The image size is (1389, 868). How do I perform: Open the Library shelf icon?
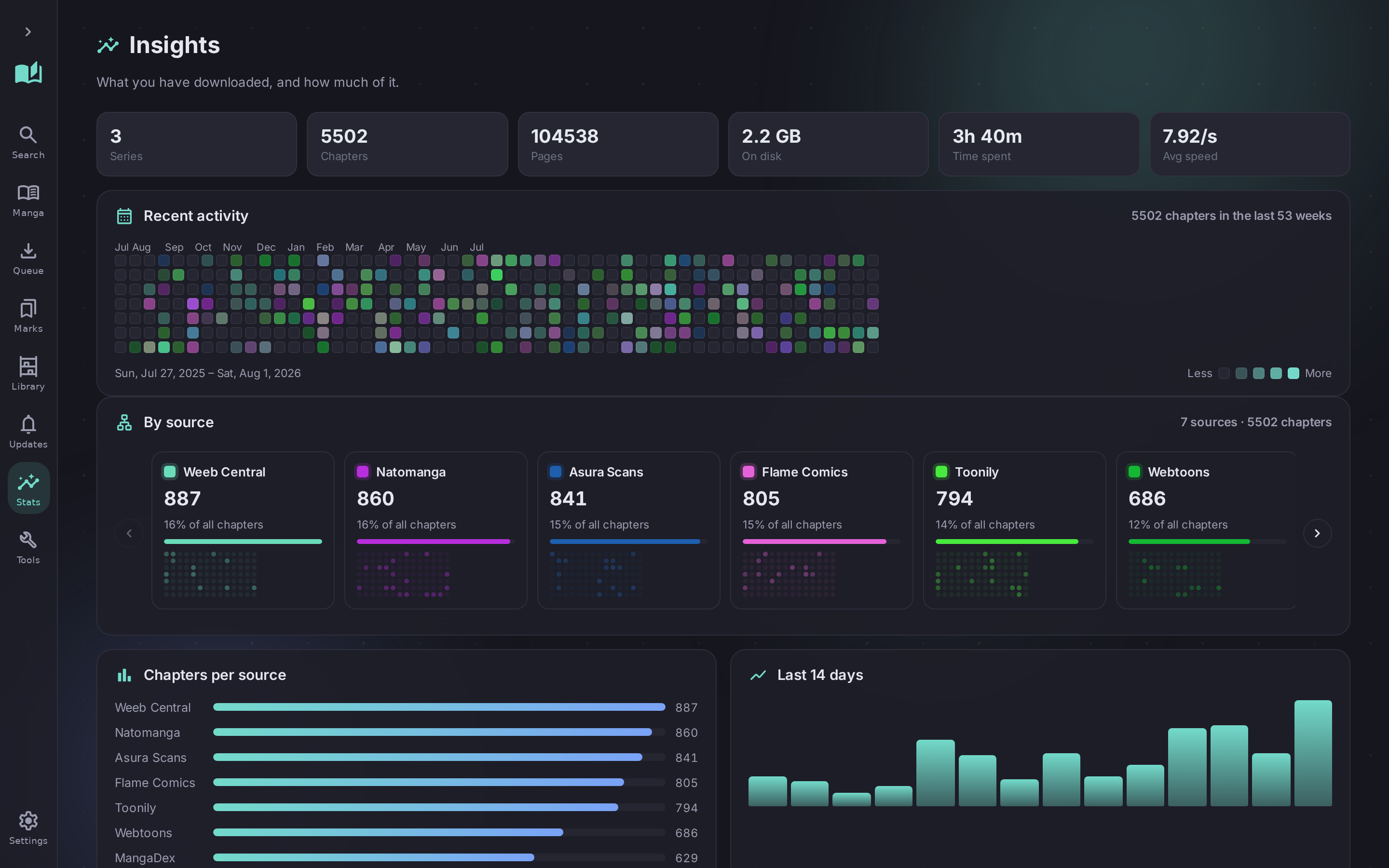[28, 366]
